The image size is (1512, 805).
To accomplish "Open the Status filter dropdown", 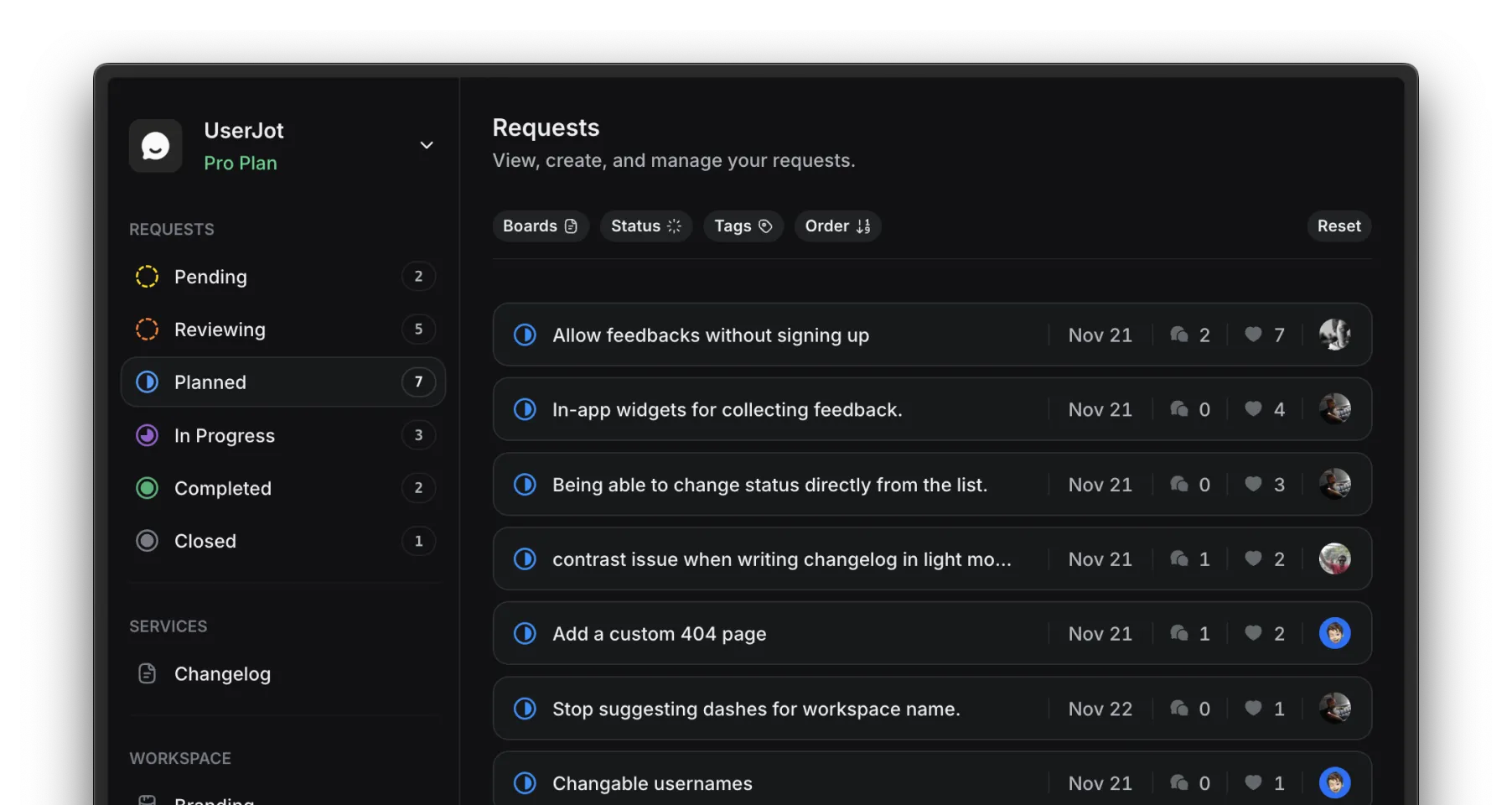I will pyautogui.click(x=646, y=226).
